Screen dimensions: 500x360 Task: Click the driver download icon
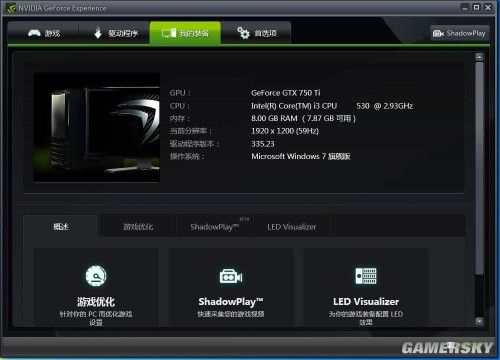[x=98, y=33]
